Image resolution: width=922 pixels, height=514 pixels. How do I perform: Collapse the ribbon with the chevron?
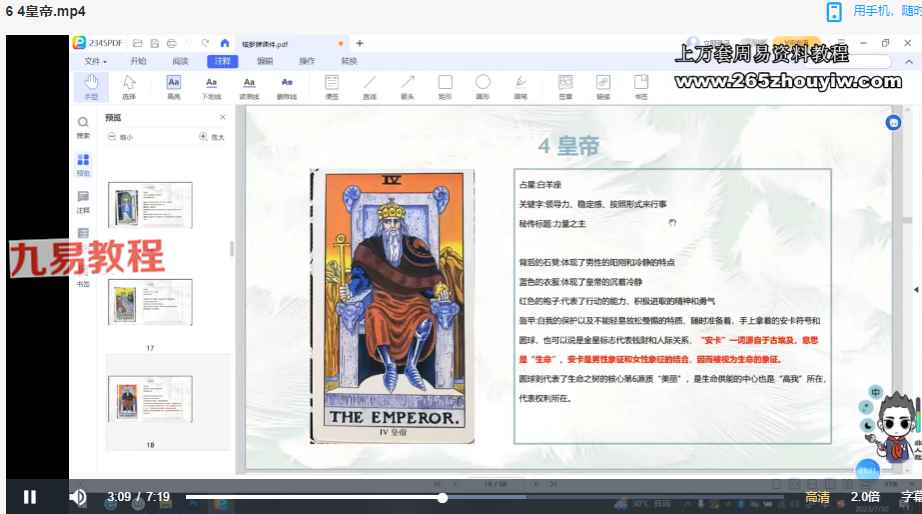[x=908, y=61]
